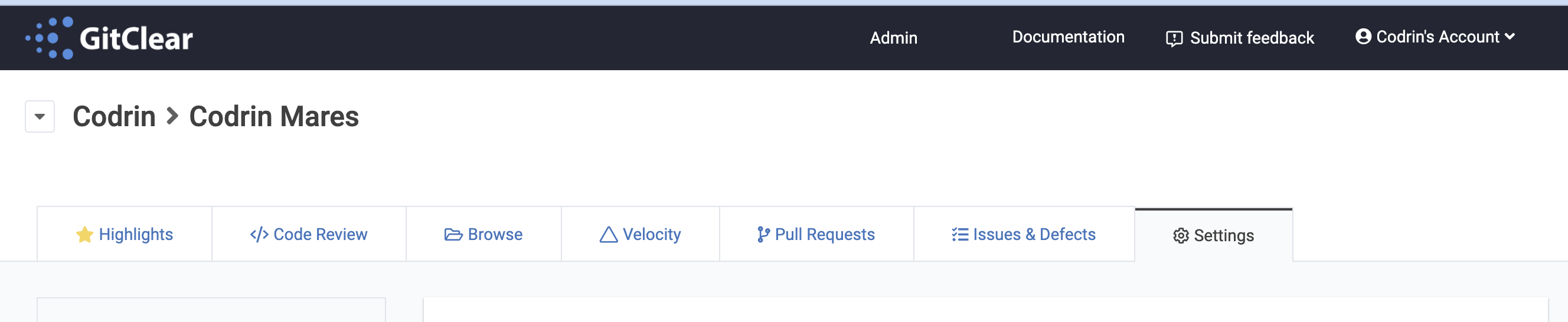Open the Codrin's Account dropdown chevron
The width and height of the screenshot is (1568, 322).
tap(1510, 37)
